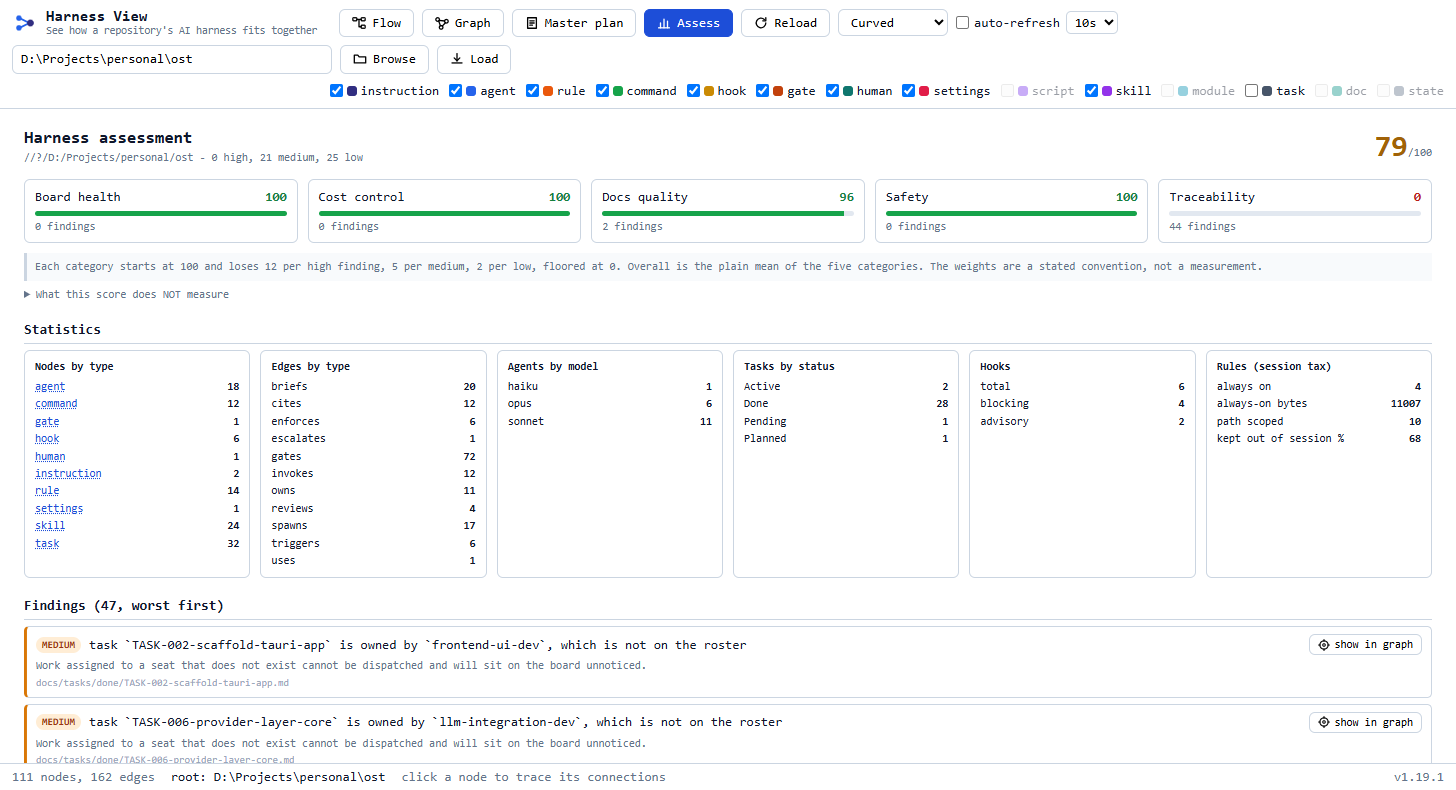Toggle the gate type filter checkbox
The width and height of the screenshot is (1456, 790).
[x=763, y=91]
